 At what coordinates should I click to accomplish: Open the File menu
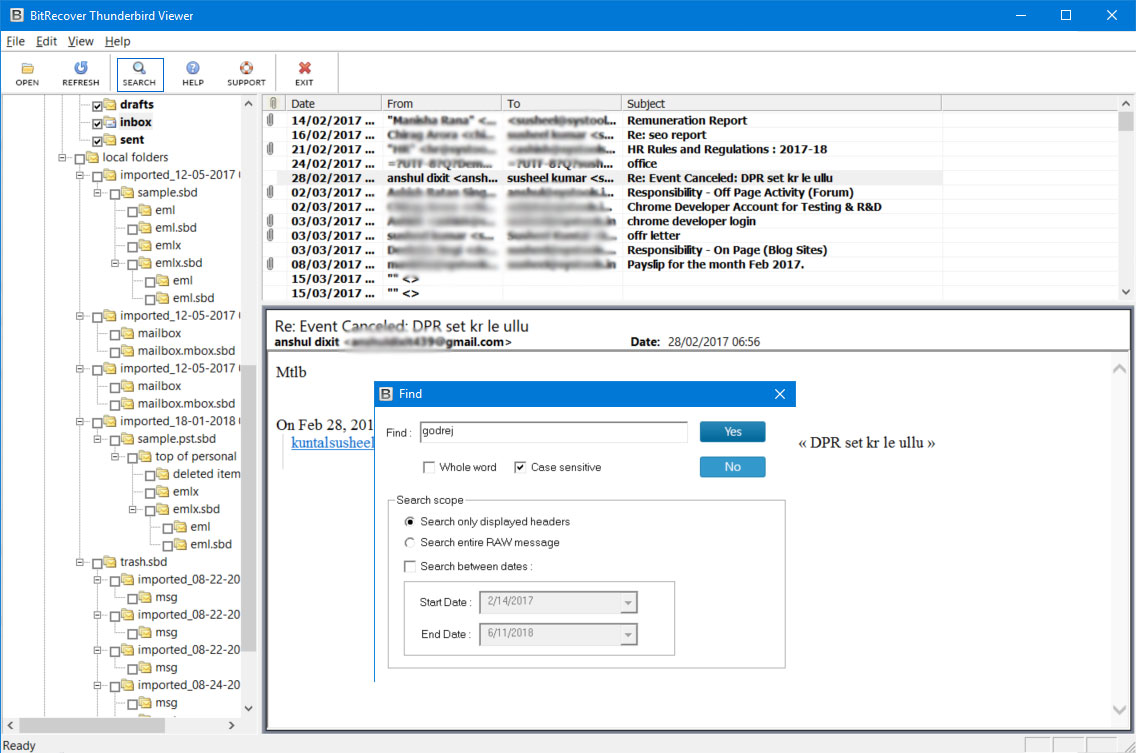point(15,41)
